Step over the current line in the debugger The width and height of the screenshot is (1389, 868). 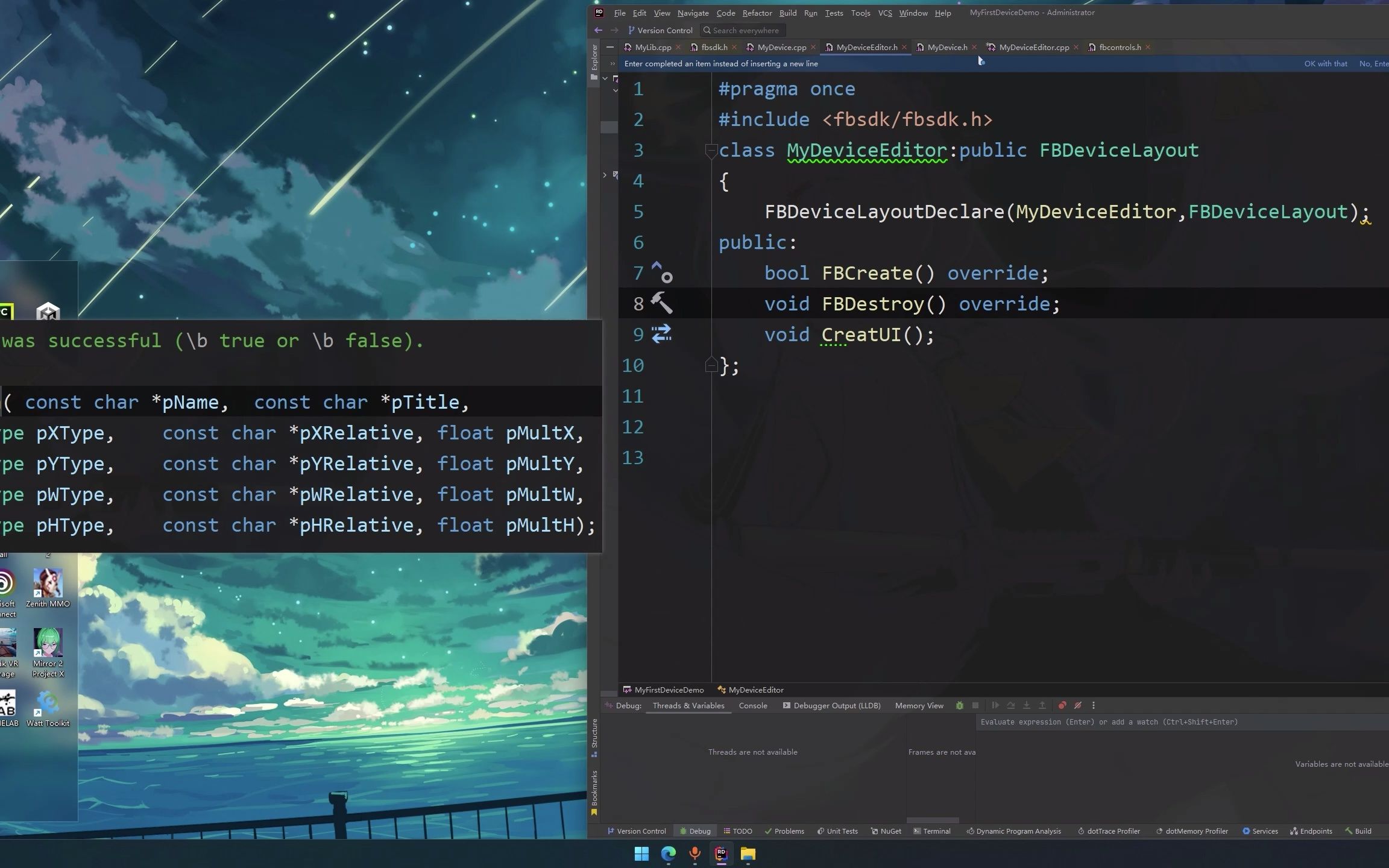point(1012,705)
